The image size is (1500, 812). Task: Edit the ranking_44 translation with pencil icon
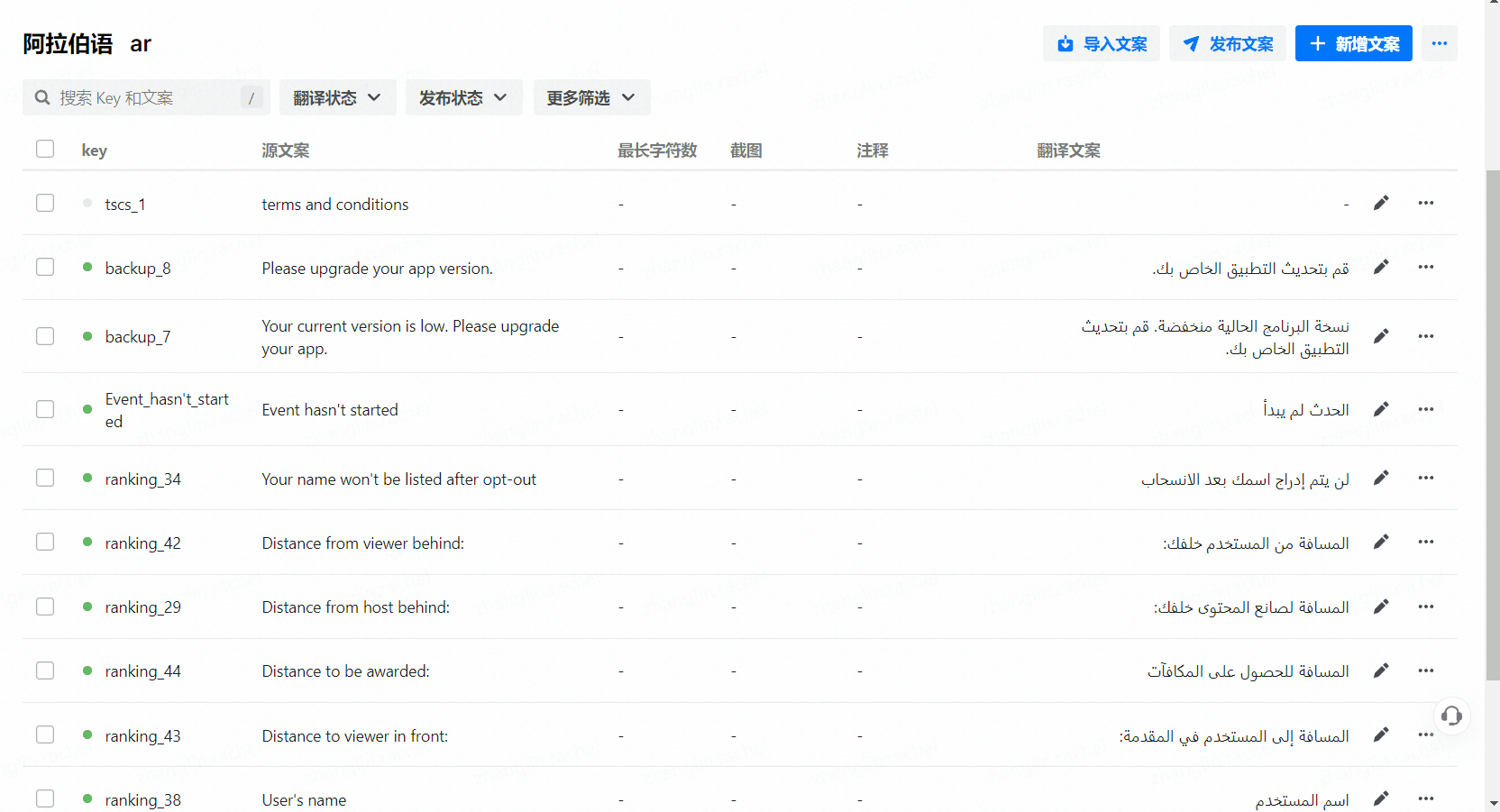point(1380,671)
